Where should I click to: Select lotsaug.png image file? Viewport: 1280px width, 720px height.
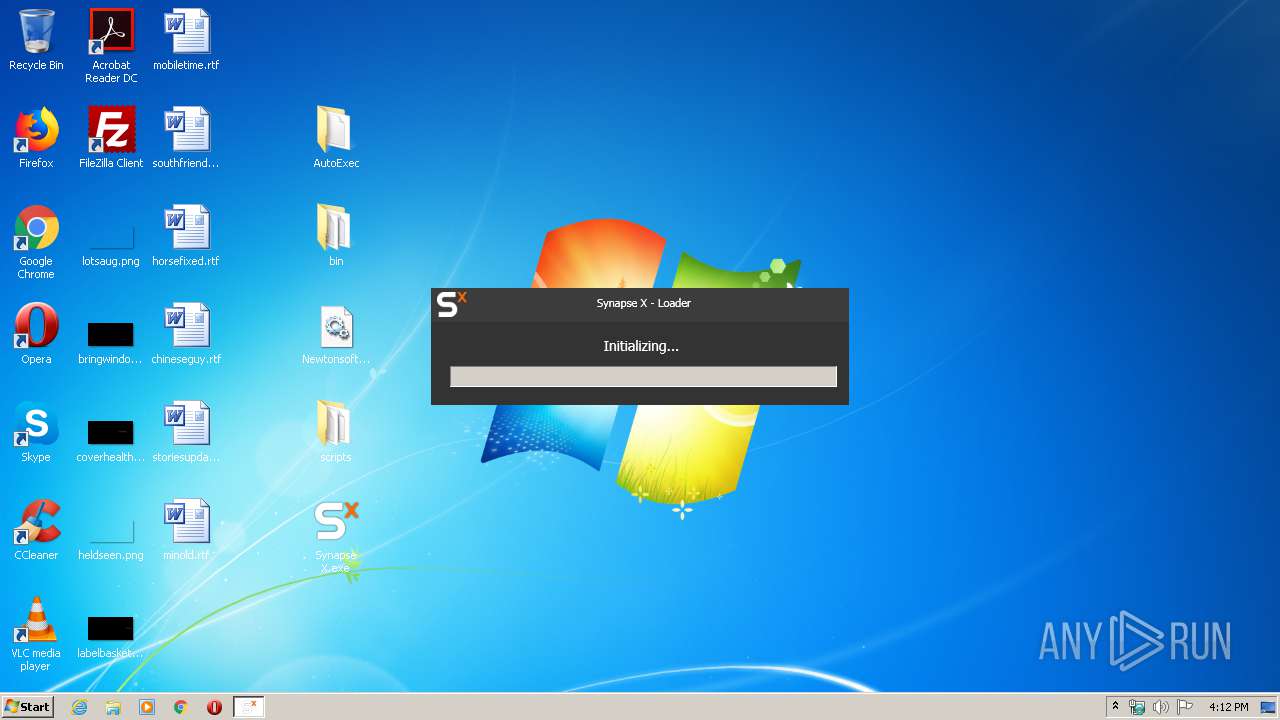pos(111,246)
